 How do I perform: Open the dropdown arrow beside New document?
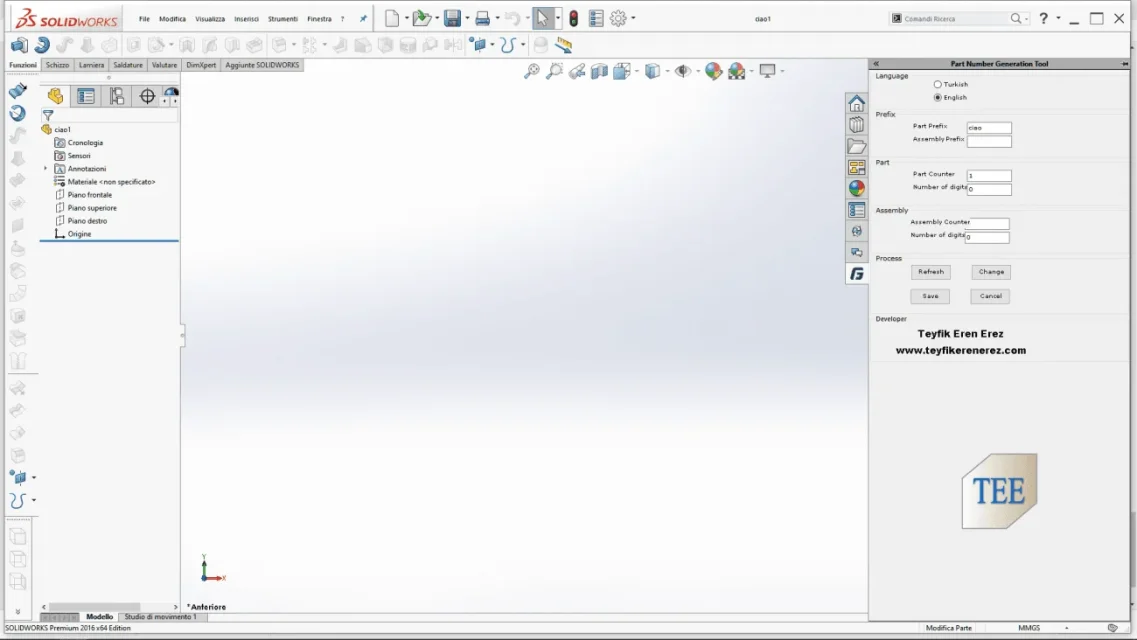tap(406, 19)
